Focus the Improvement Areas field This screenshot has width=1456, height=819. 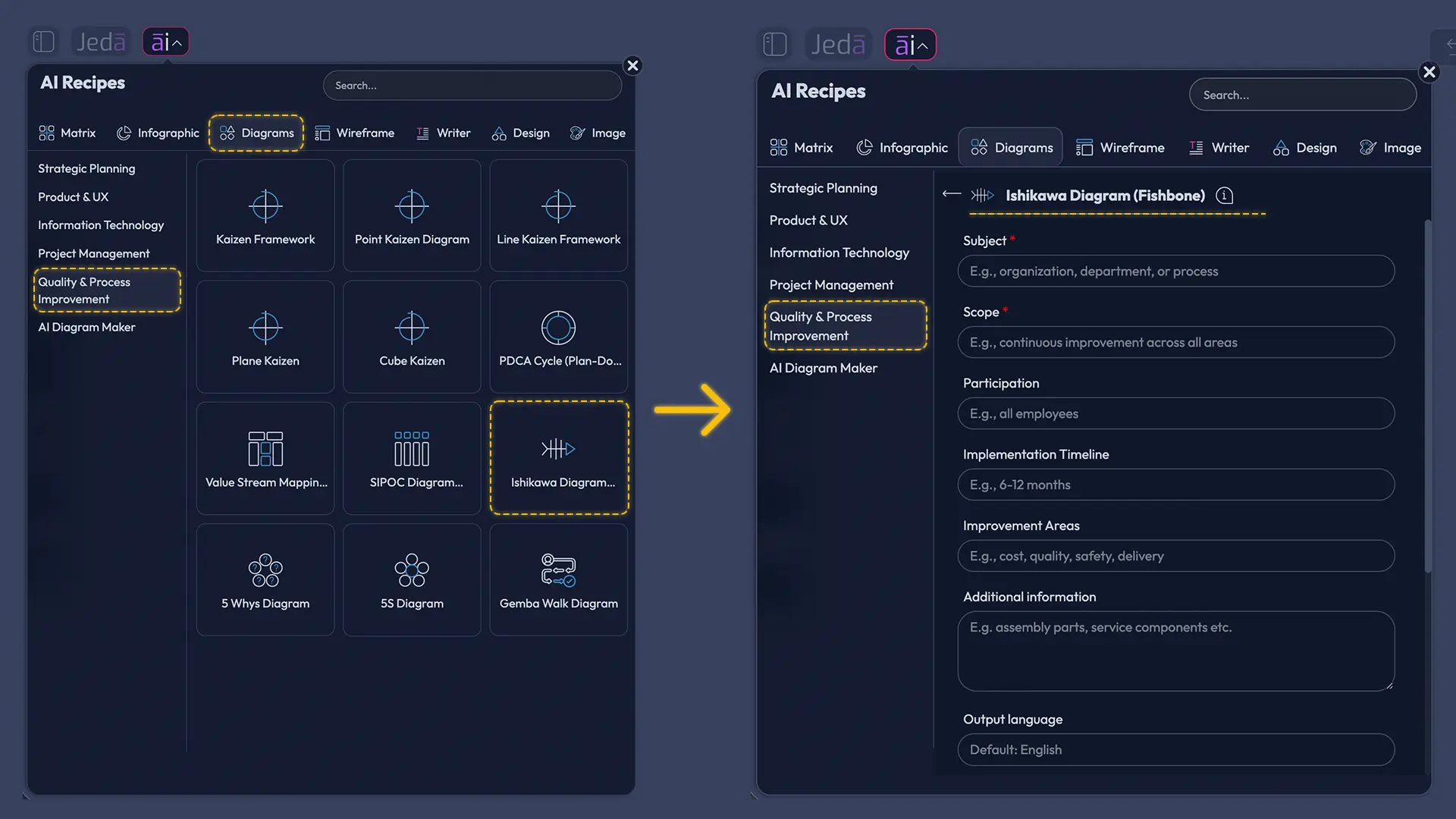click(x=1175, y=556)
